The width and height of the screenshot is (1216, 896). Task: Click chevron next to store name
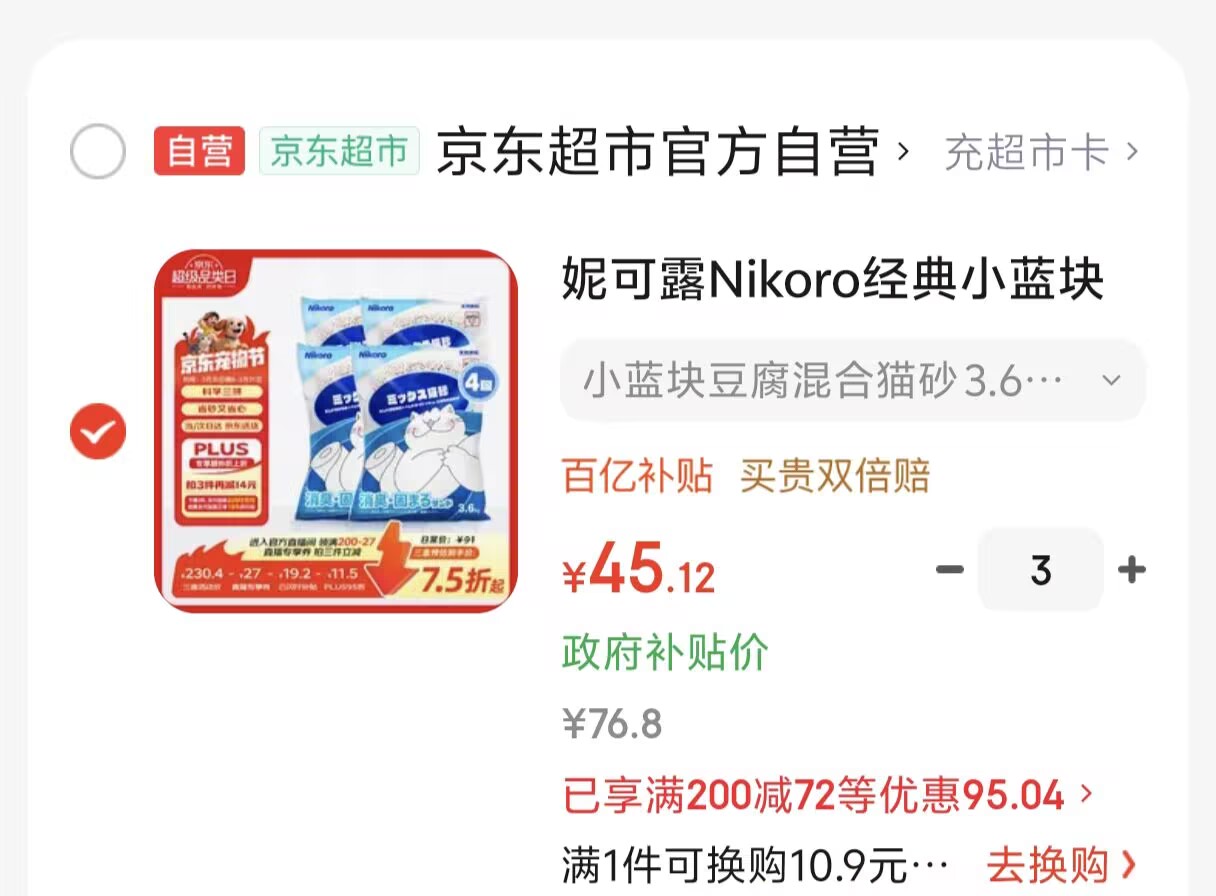(903, 152)
